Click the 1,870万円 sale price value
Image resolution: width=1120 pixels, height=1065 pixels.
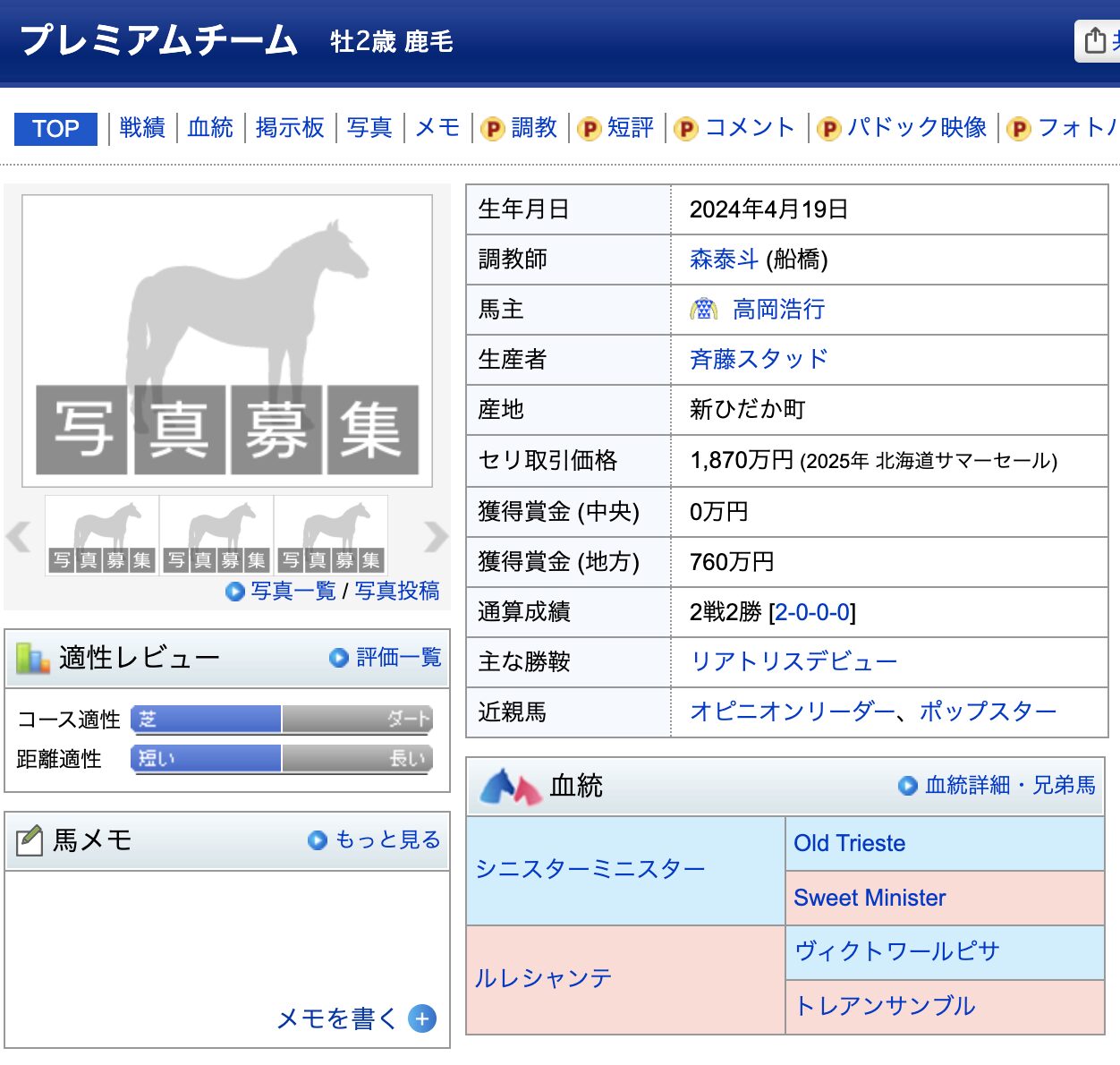(742, 460)
